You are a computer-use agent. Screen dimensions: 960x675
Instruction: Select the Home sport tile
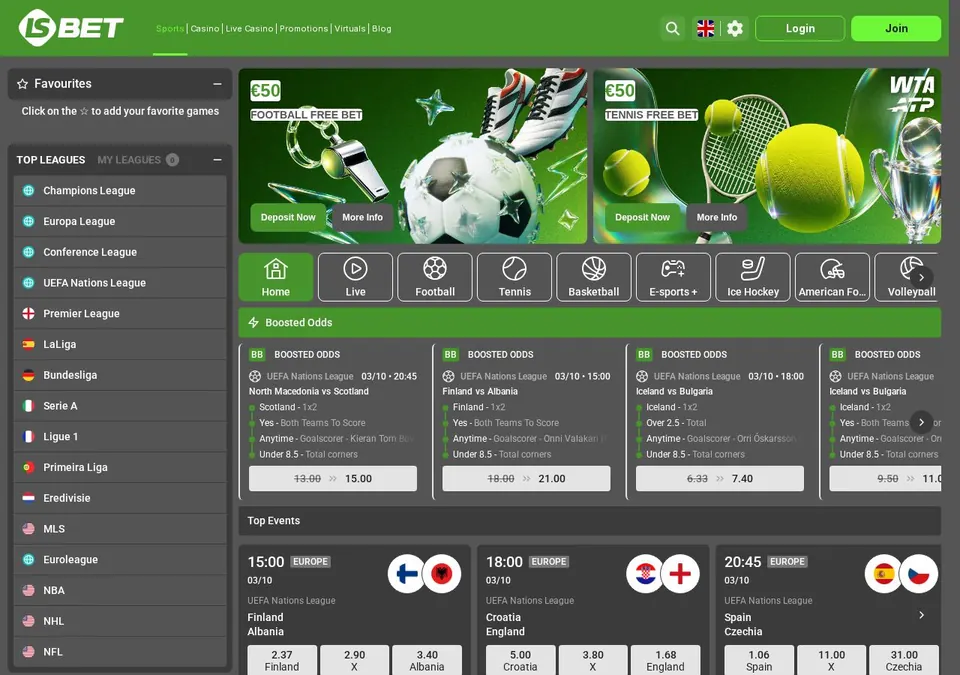(x=276, y=277)
